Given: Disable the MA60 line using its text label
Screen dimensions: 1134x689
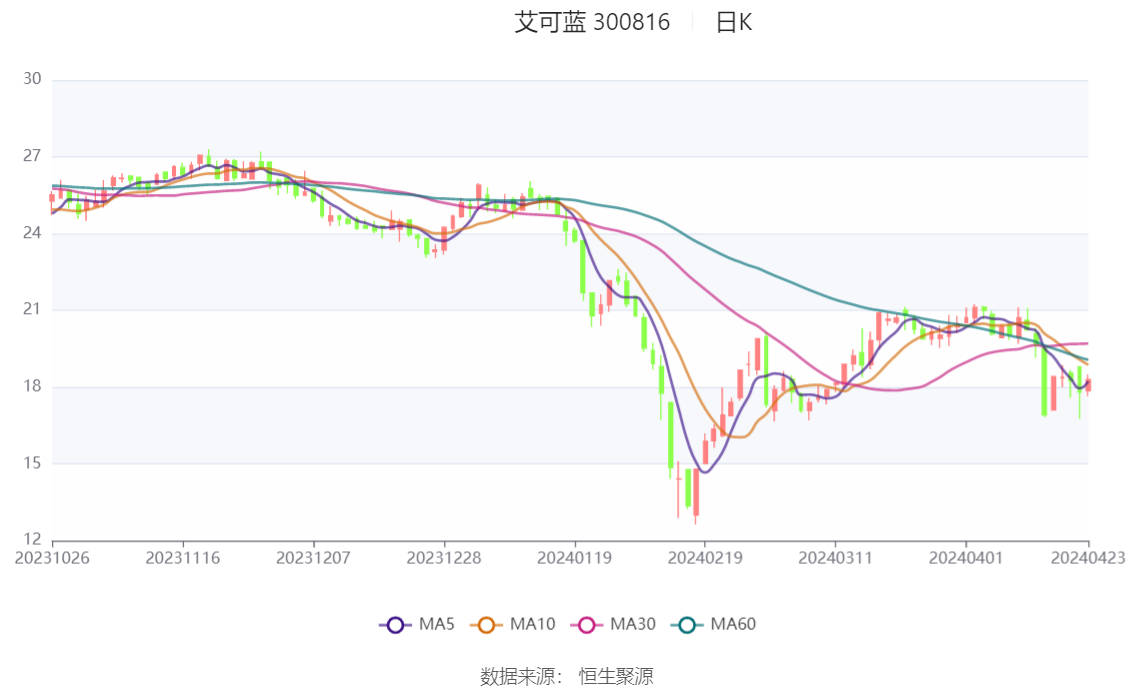Looking at the screenshot, I should 733,625.
